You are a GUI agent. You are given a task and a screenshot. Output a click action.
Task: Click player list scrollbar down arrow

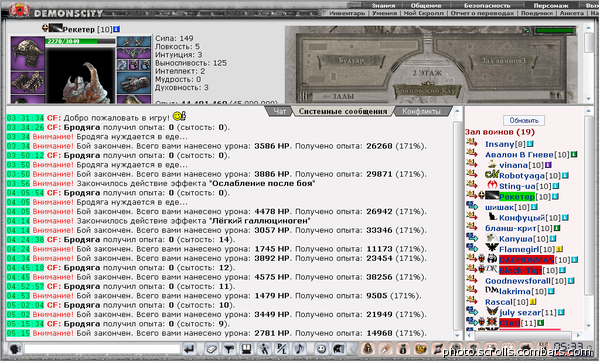[x=589, y=325]
